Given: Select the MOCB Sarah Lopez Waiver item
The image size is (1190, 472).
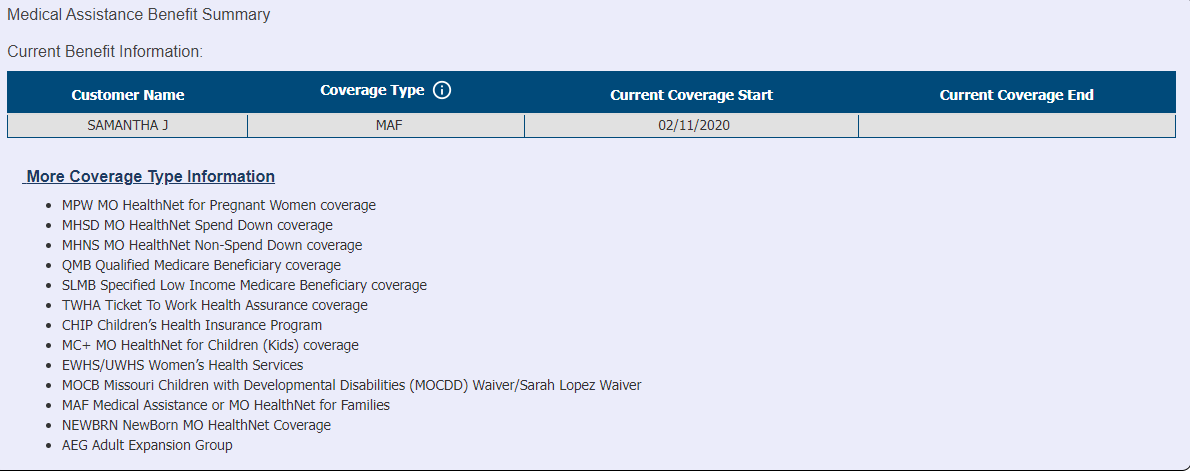Looking at the screenshot, I should (x=351, y=385).
